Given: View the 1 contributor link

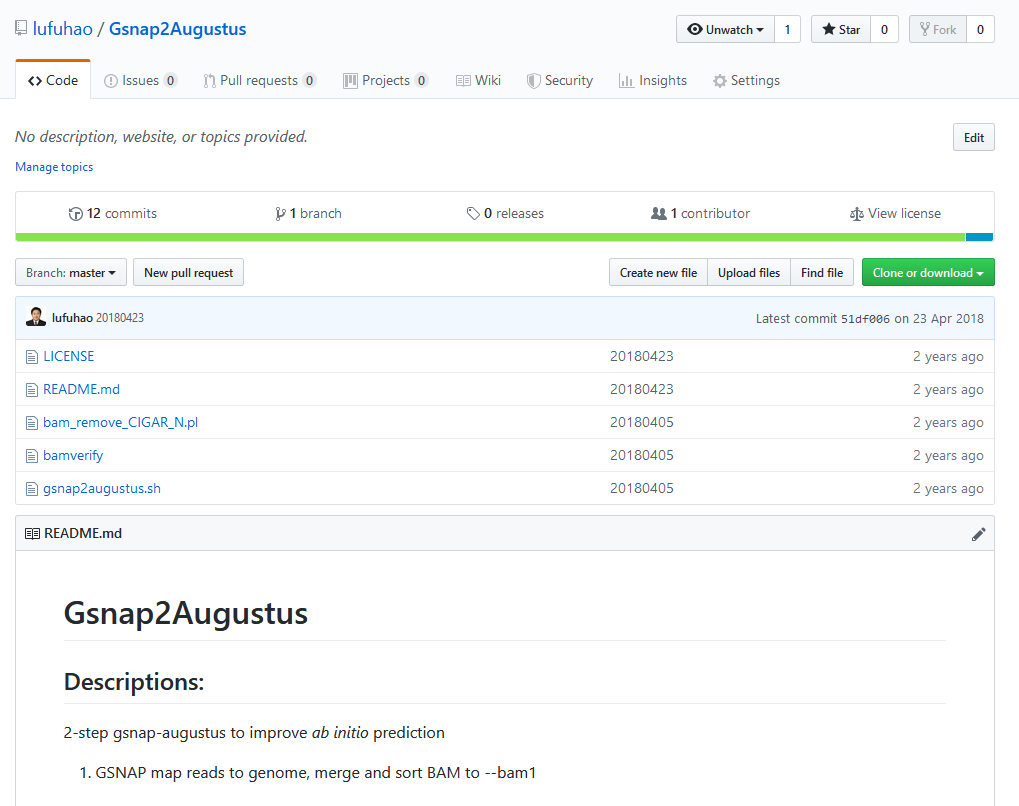Looking at the screenshot, I should (x=701, y=213).
